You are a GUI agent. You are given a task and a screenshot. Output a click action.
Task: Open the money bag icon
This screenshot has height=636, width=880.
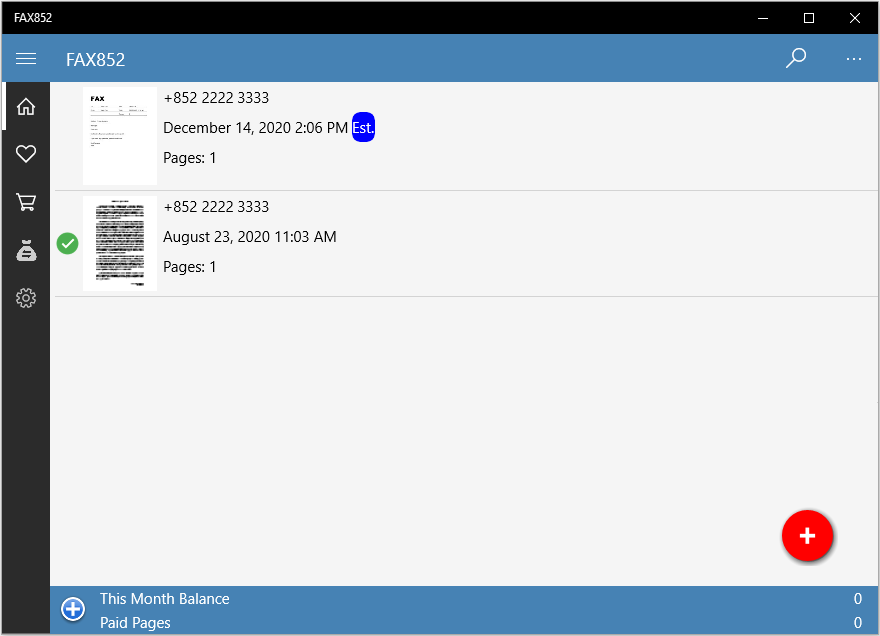tap(26, 250)
